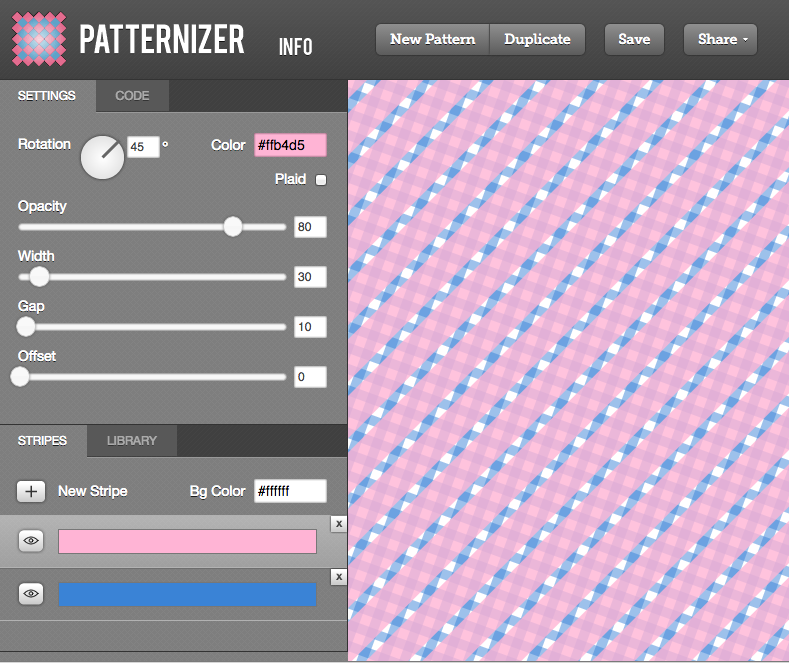Click the Duplicate button
This screenshot has height=663, width=789.
coord(537,39)
